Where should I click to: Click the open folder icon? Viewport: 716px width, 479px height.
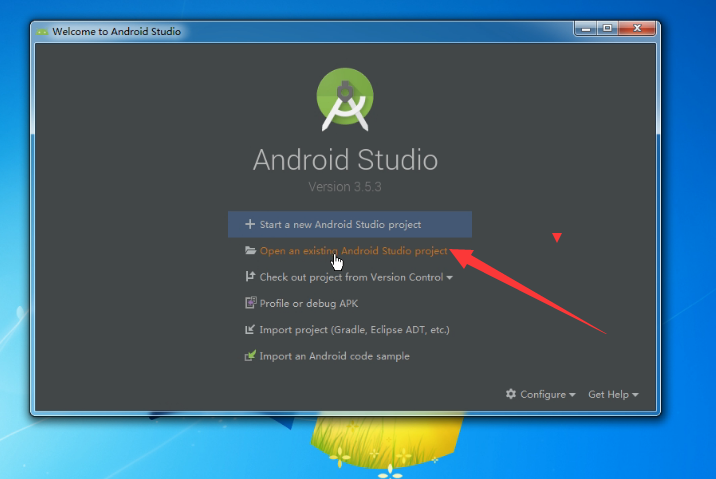250,250
